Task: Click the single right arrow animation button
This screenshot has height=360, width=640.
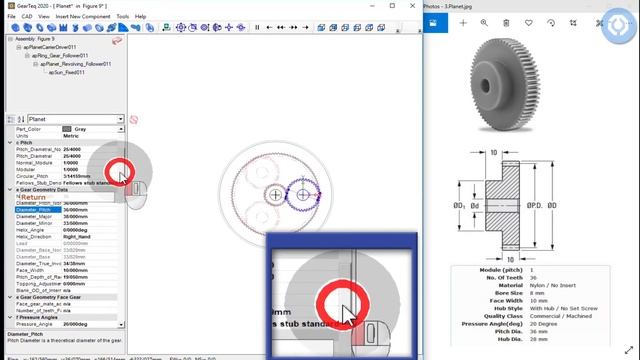Action: [305, 28]
